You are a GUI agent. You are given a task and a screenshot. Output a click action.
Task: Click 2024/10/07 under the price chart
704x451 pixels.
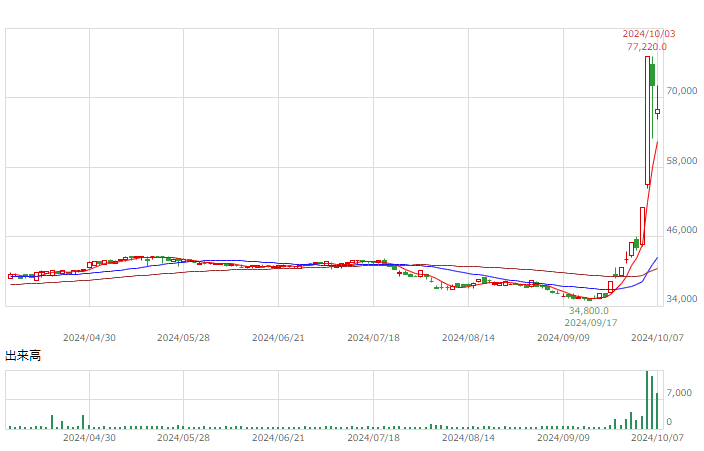pos(657,338)
